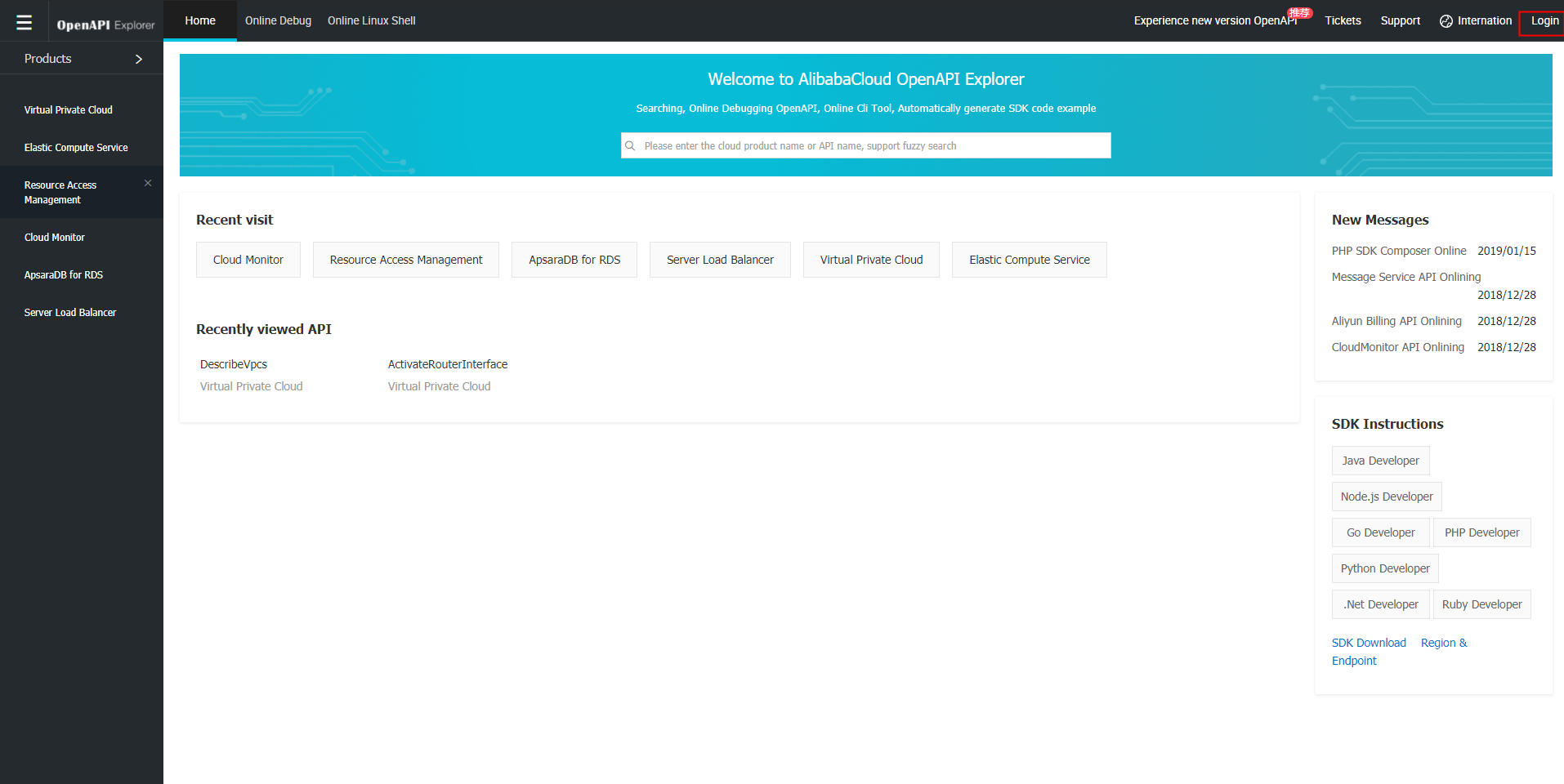Screen dimensions: 1564x784
Task: Remove Resource Access Management from sidebar
Action: pyautogui.click(x=148, y=183)
